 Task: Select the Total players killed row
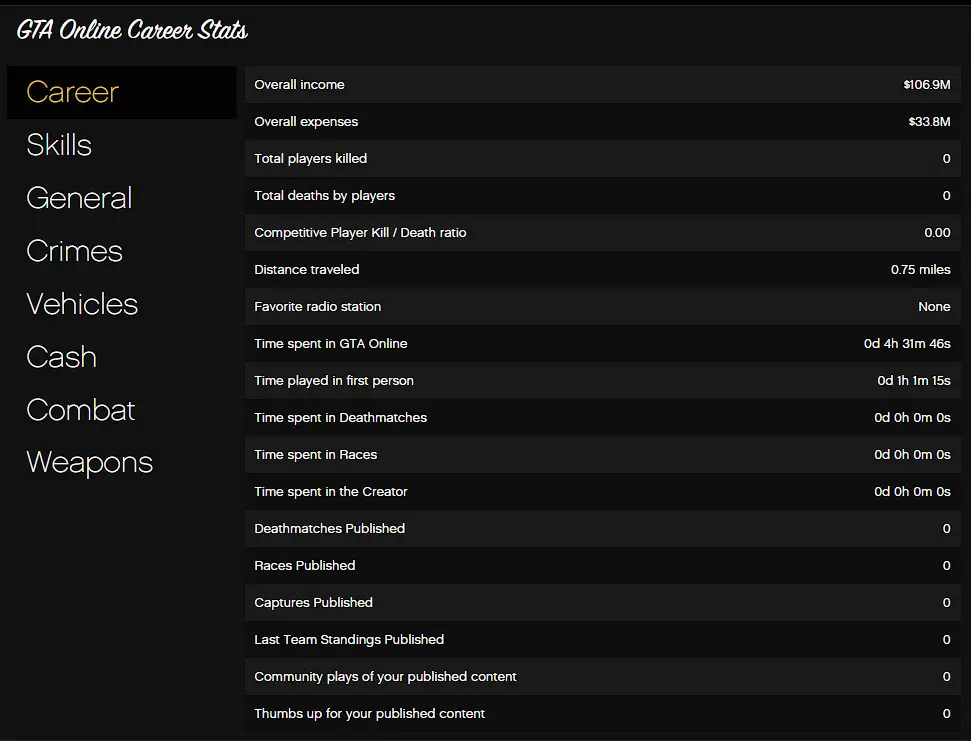602,159
